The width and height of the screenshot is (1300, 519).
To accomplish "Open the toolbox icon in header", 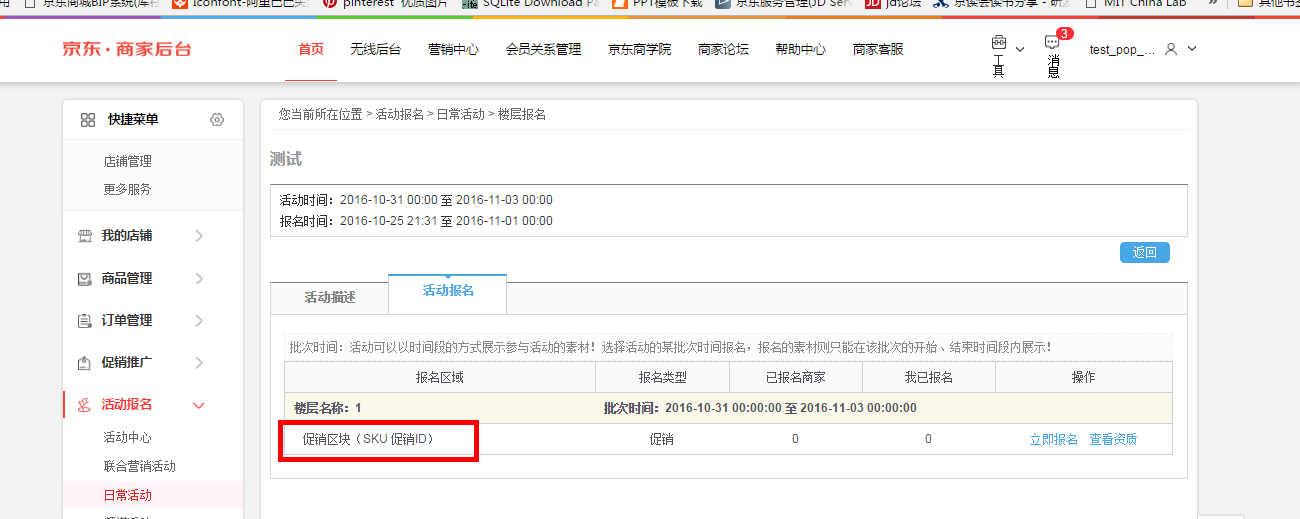I will (998, 43).
